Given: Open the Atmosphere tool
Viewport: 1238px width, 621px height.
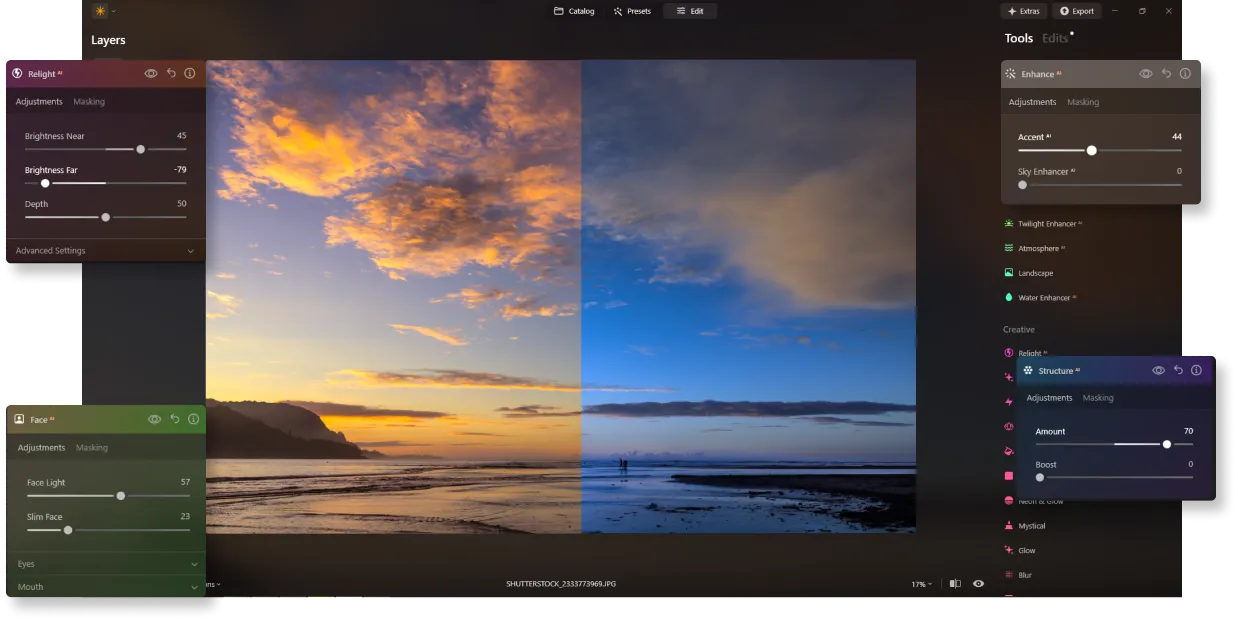Looking at the screenshot, I should (1040, 248).
